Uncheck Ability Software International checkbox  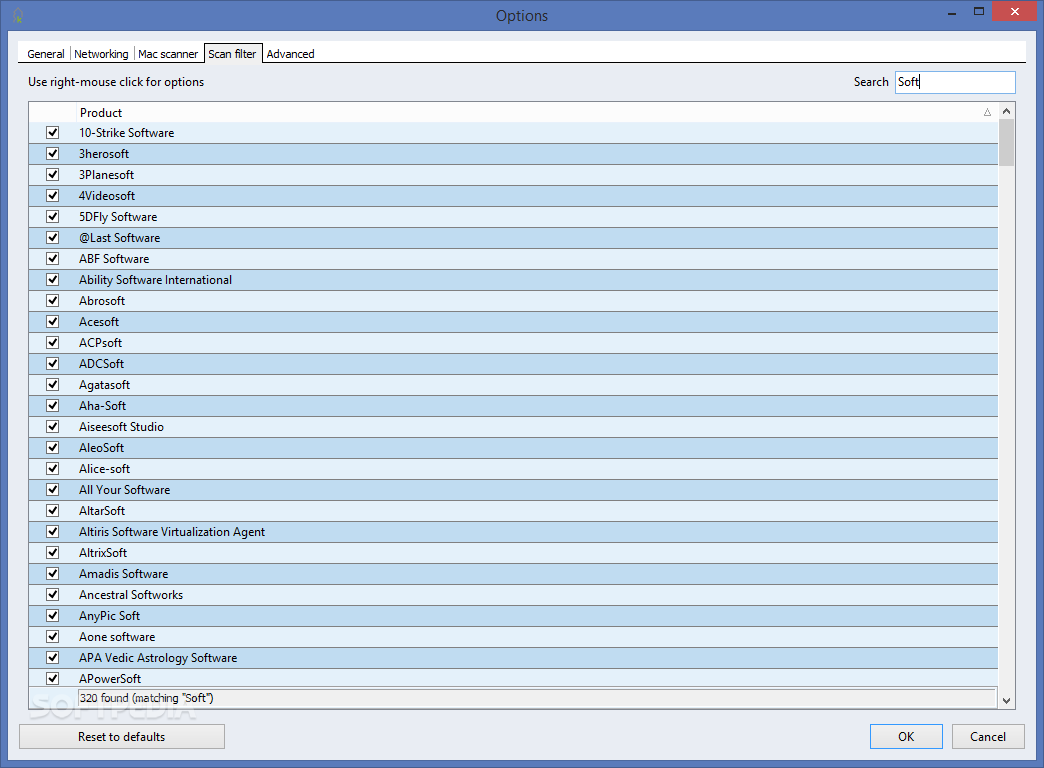coord(53,280)
